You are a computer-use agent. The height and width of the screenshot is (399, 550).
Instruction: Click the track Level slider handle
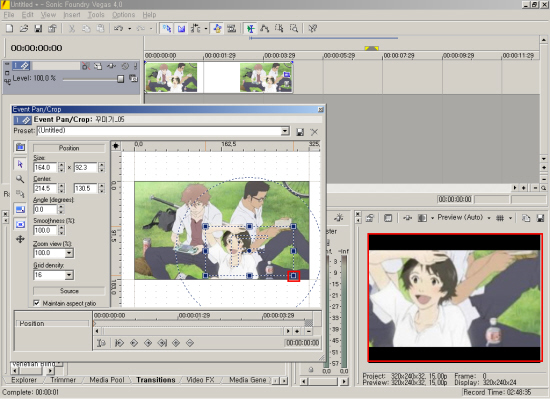(120, 79)
